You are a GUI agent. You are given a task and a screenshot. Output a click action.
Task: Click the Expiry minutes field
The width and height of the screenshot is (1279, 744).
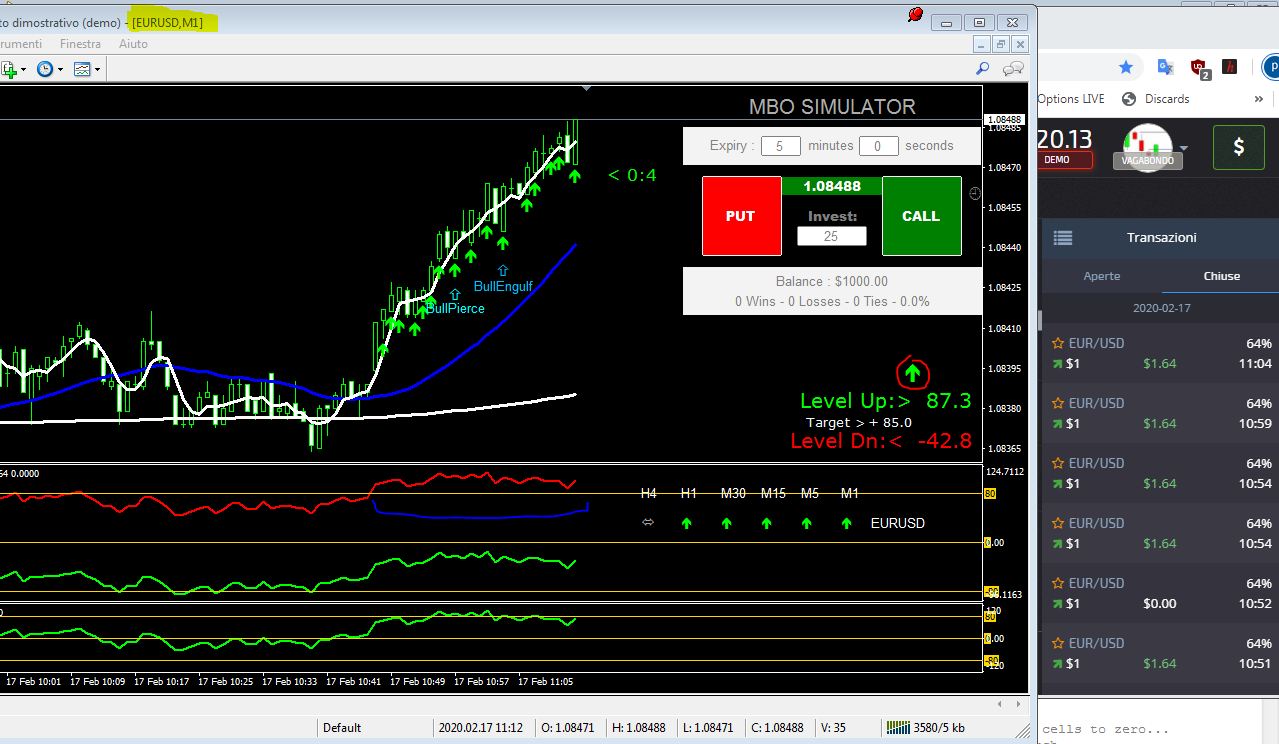pos(780,146)
